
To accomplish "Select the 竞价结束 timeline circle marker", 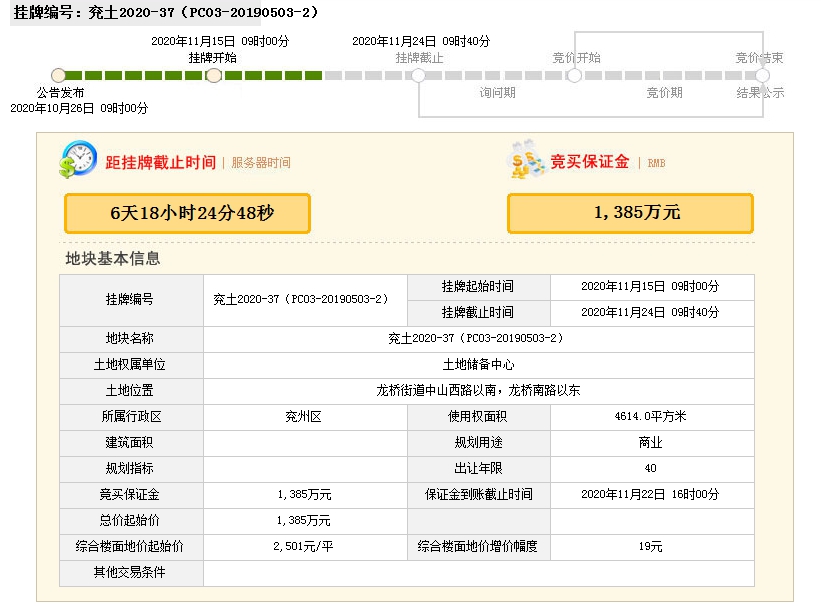I will pos(762,75).
